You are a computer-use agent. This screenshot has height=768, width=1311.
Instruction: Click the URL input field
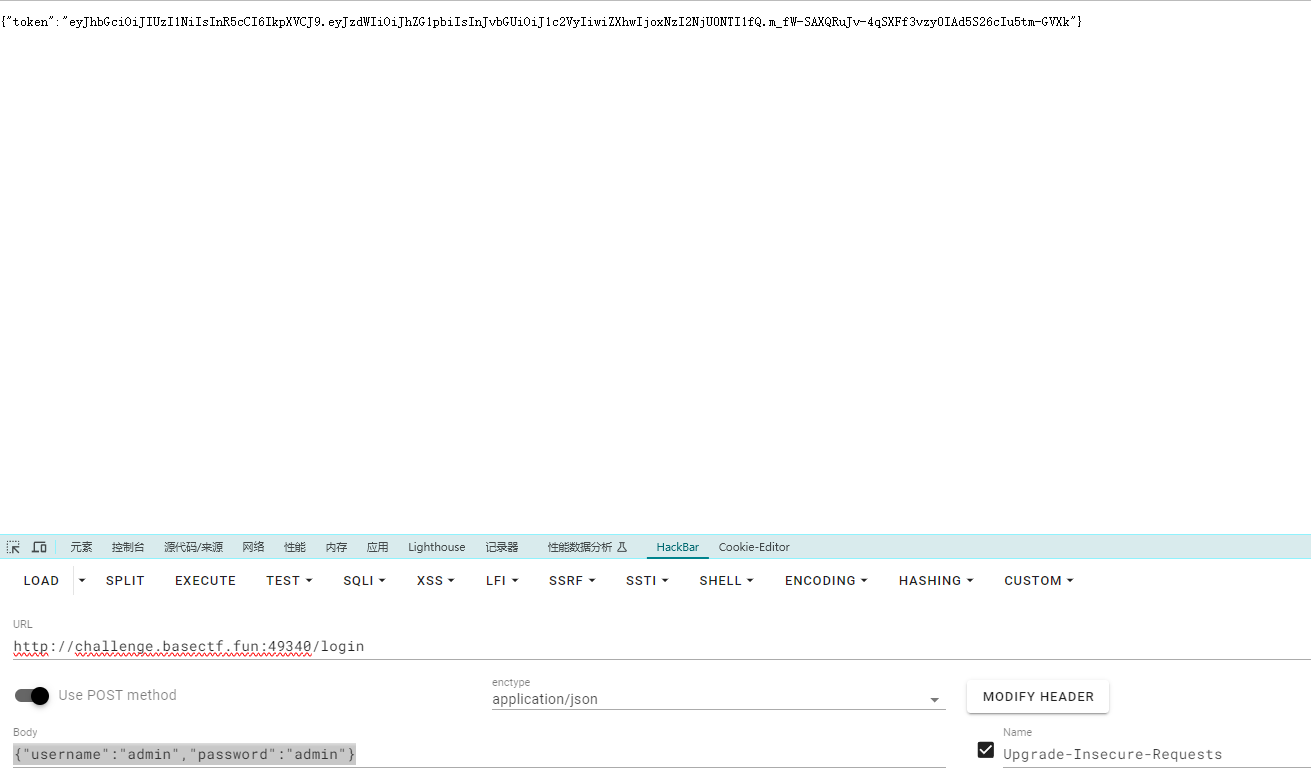point(660,647)
